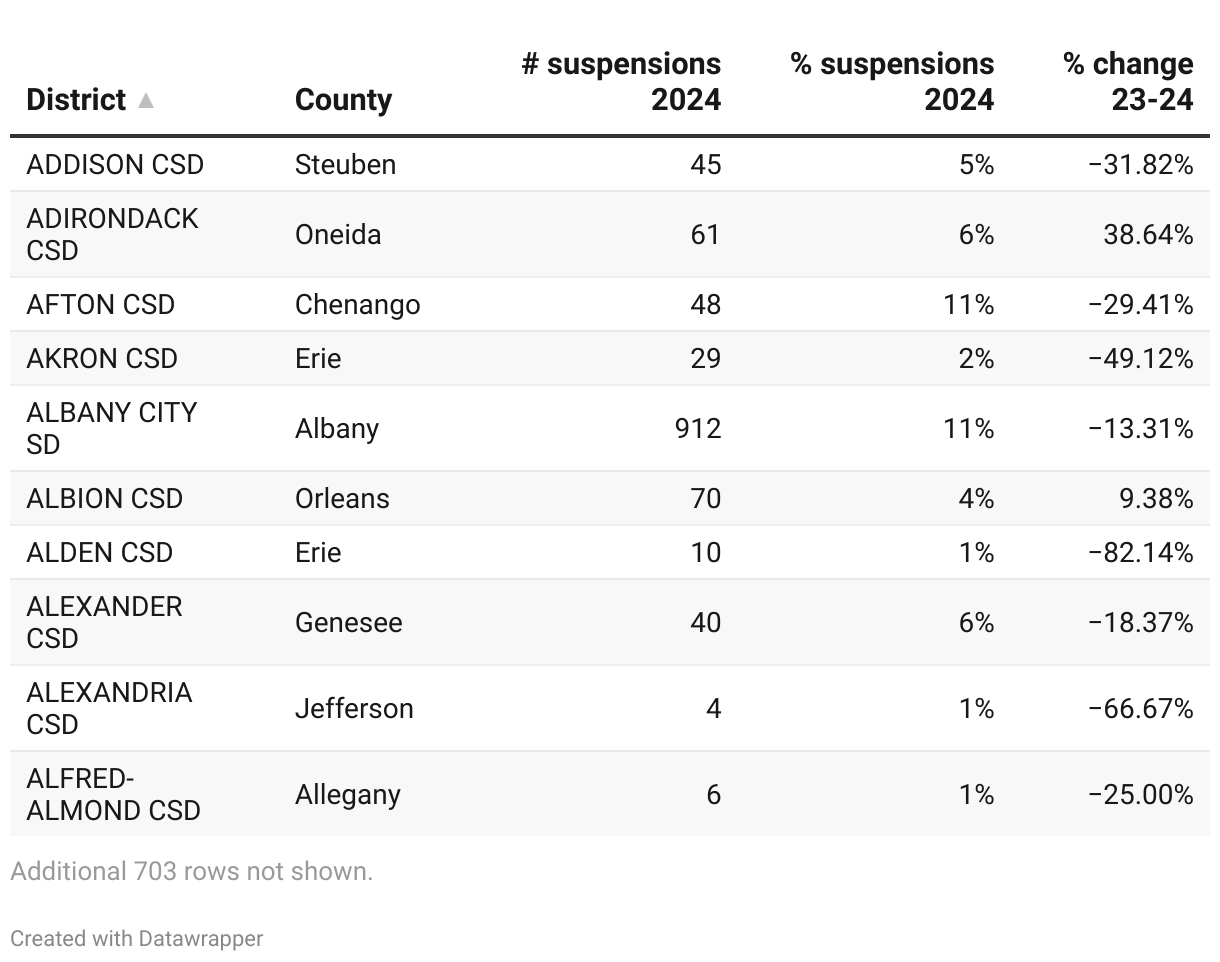Select the ADDISON CSD district cell
1220x962 pixels.
pos(115,164)
